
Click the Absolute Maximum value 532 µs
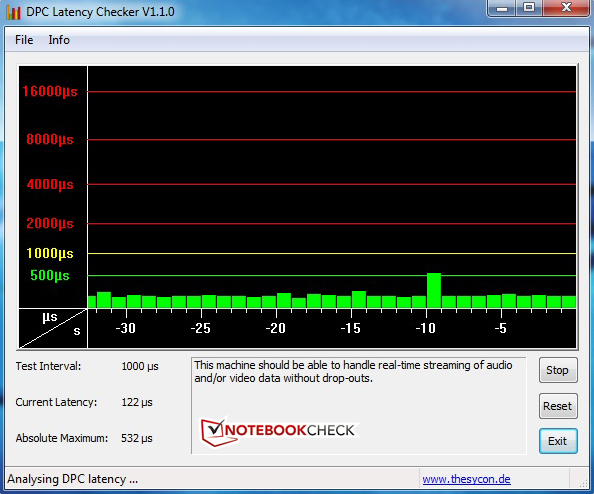pyautogui.click(x=137, y=438)
